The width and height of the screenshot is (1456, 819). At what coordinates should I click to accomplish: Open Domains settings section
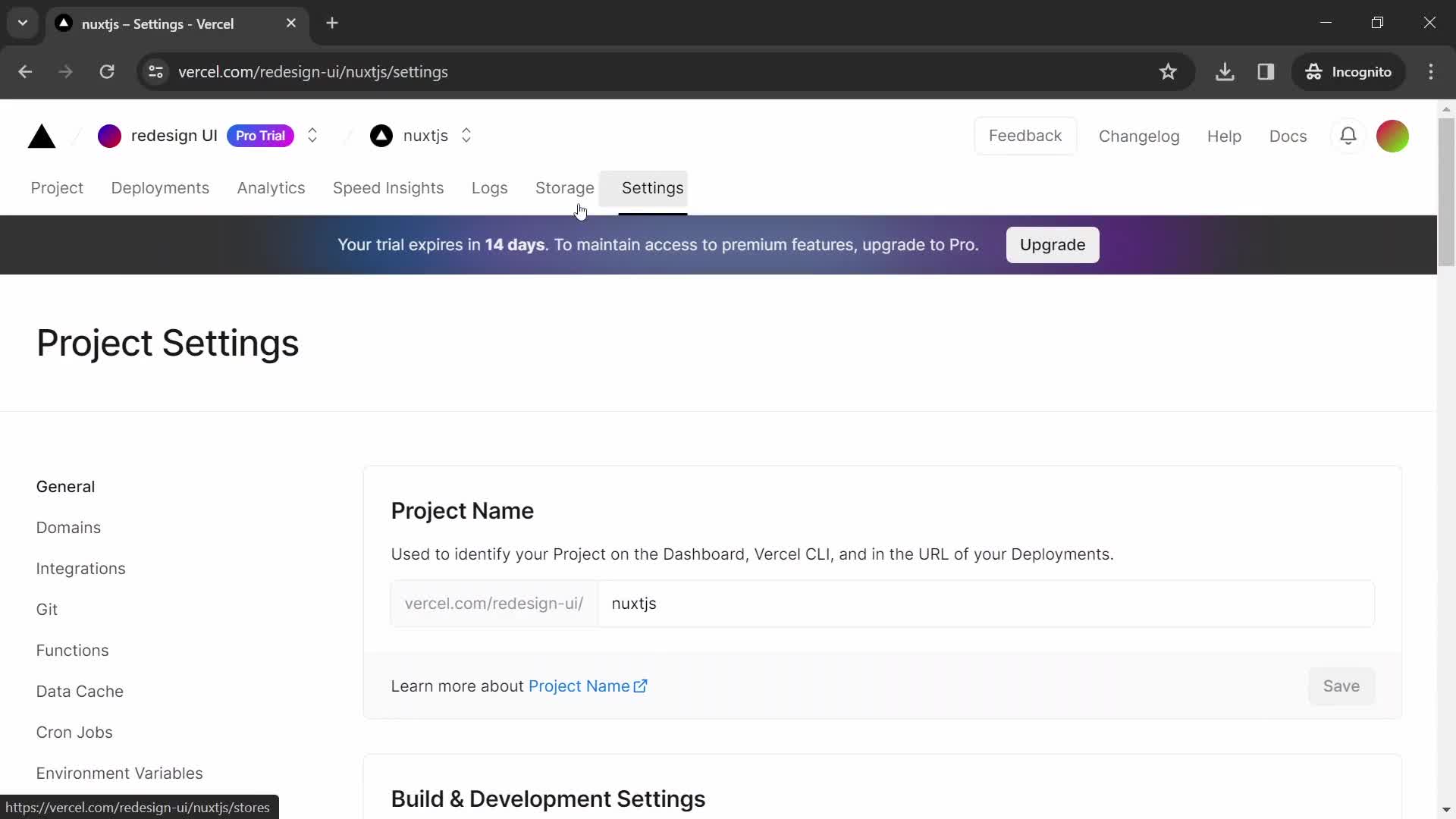pos(68,528)
